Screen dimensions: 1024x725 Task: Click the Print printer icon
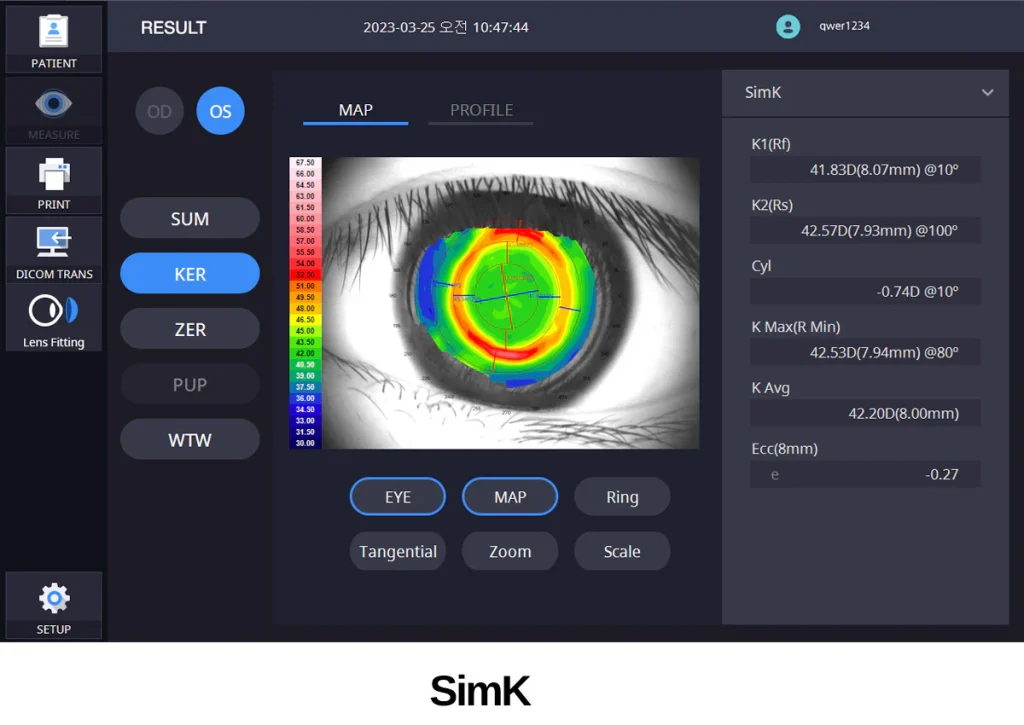[54, 174]
